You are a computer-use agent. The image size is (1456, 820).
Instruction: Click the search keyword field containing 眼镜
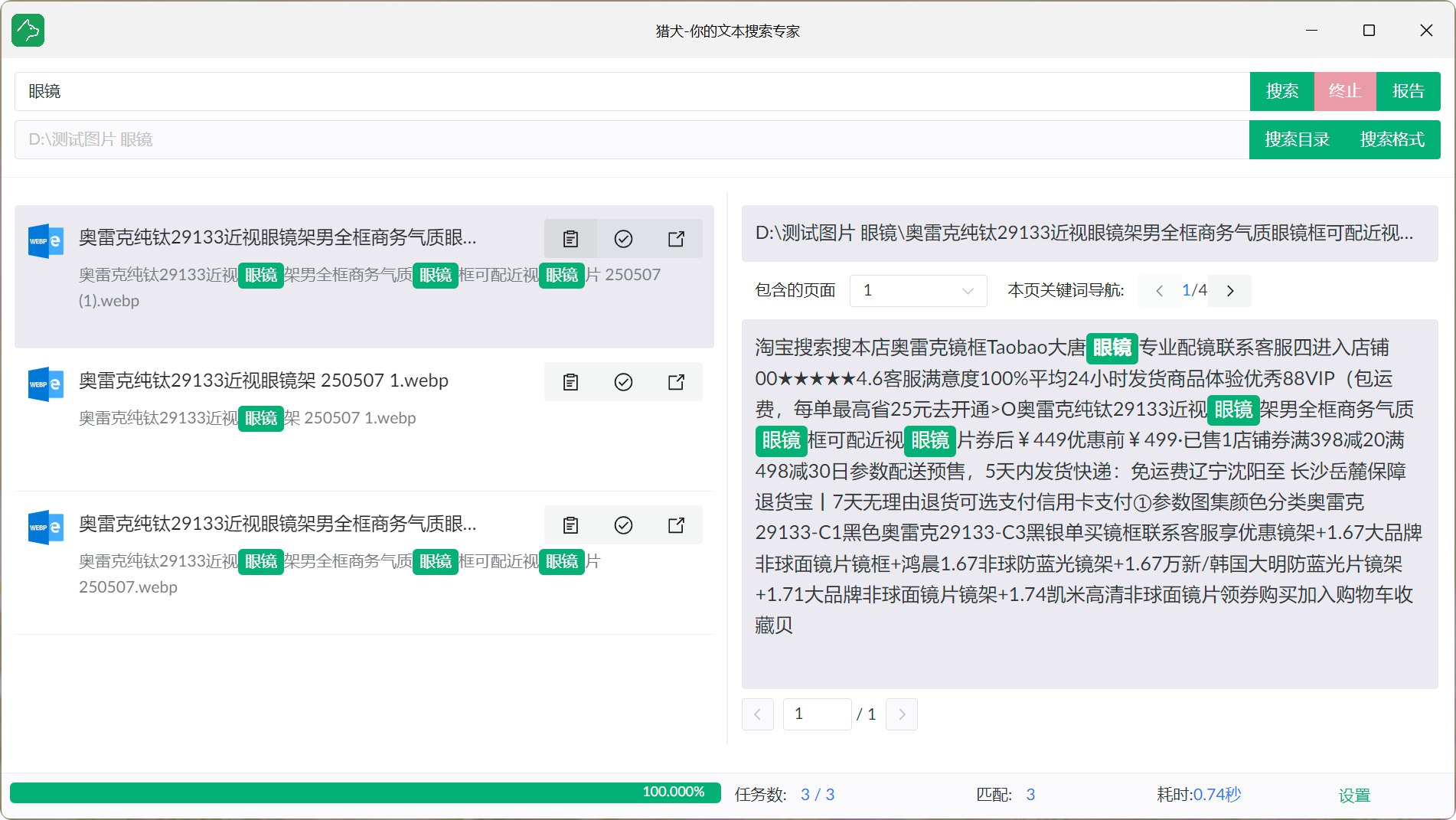click(632, 91)
